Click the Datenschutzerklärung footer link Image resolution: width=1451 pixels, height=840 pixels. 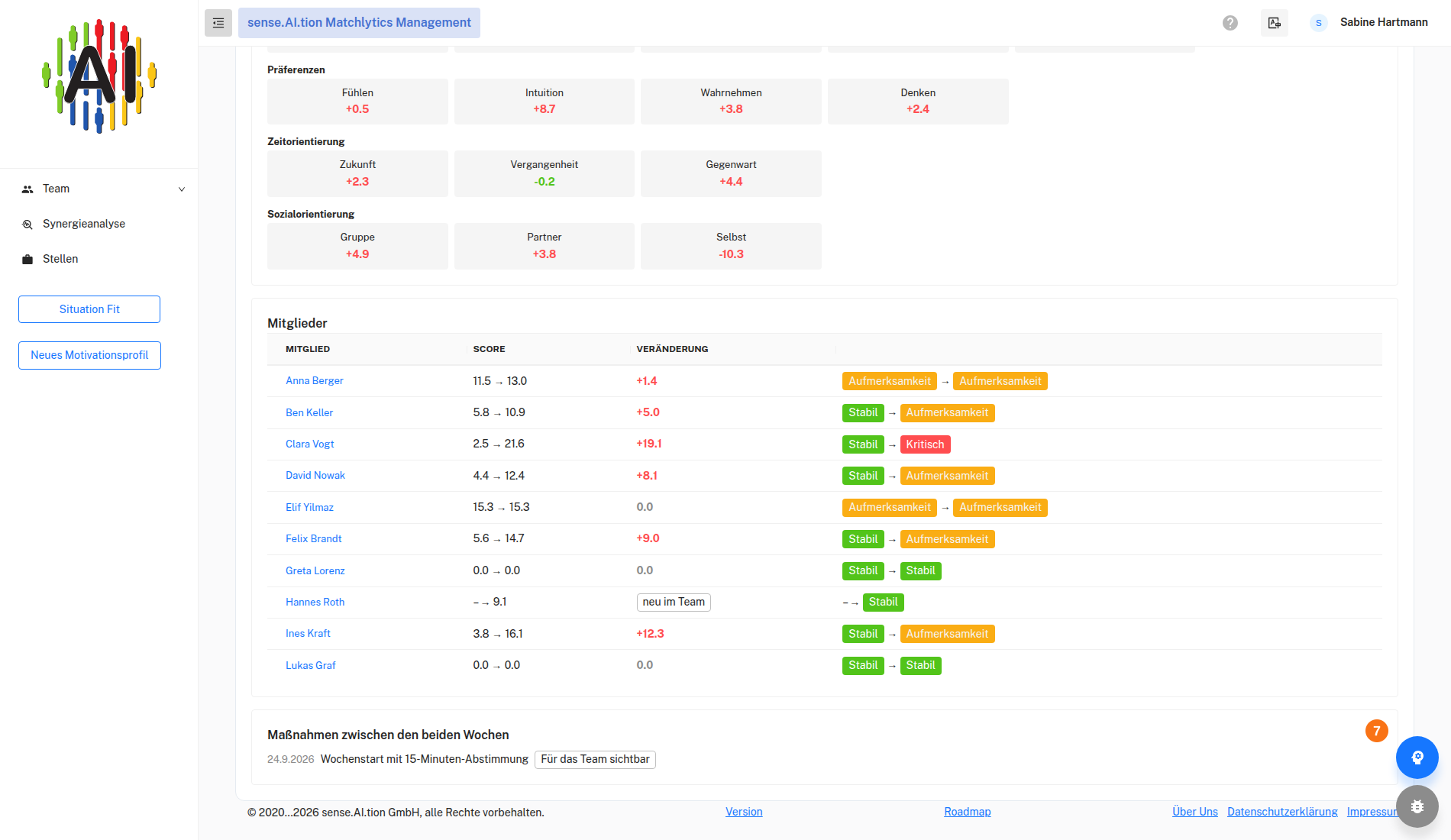[1282, 812]
